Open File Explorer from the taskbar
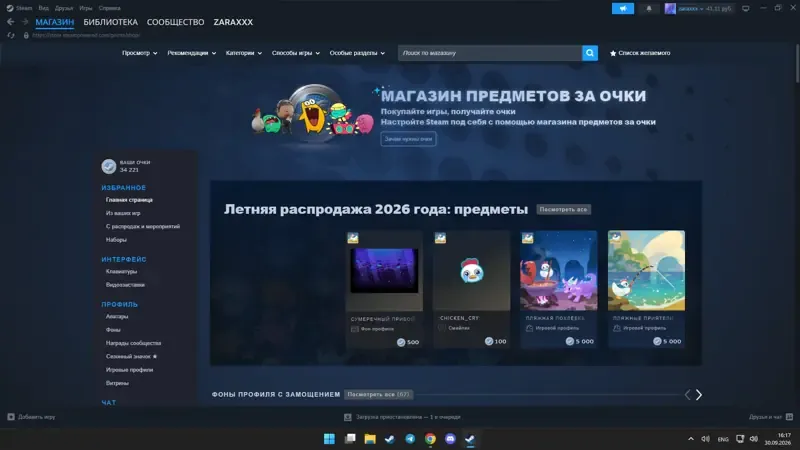 click(370, 439)
